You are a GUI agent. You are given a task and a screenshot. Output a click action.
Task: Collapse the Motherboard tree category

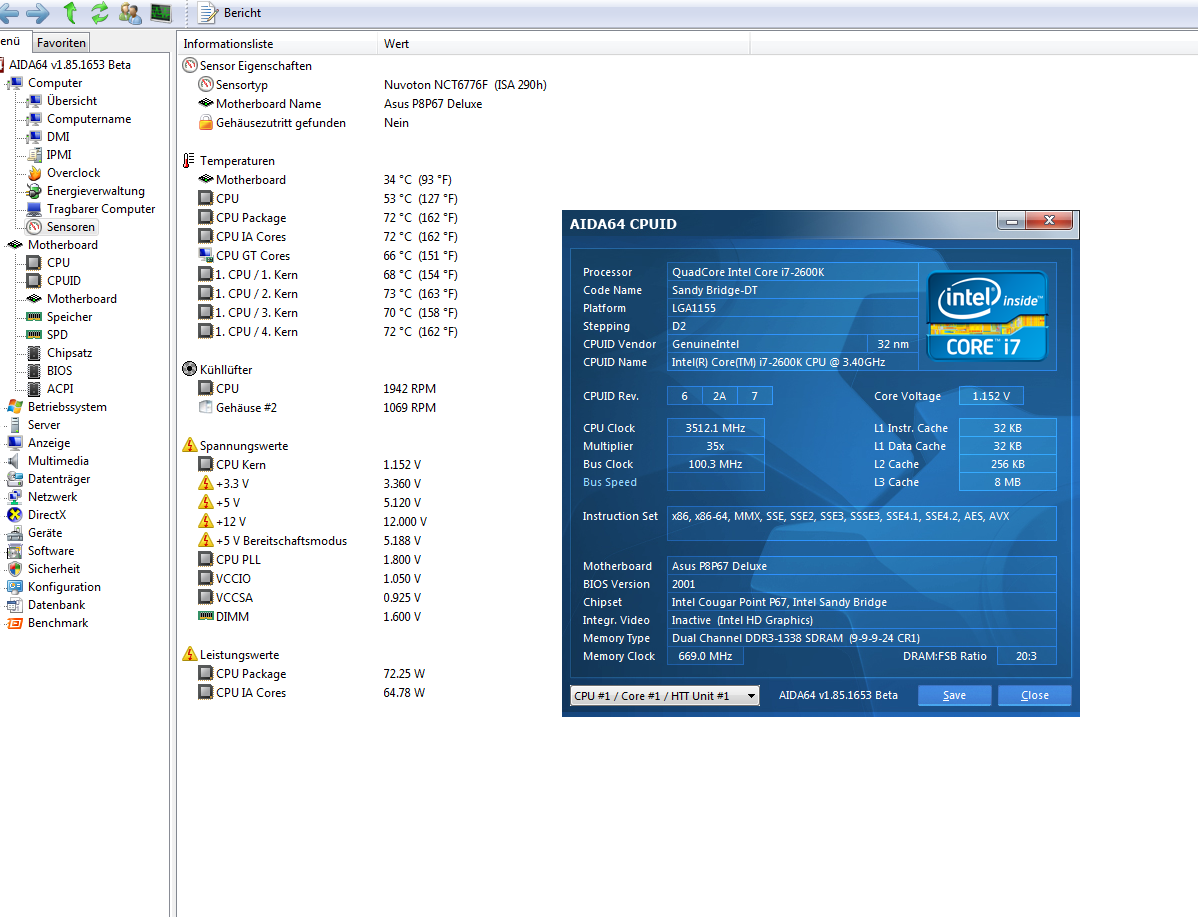click(x=8, y=245)
